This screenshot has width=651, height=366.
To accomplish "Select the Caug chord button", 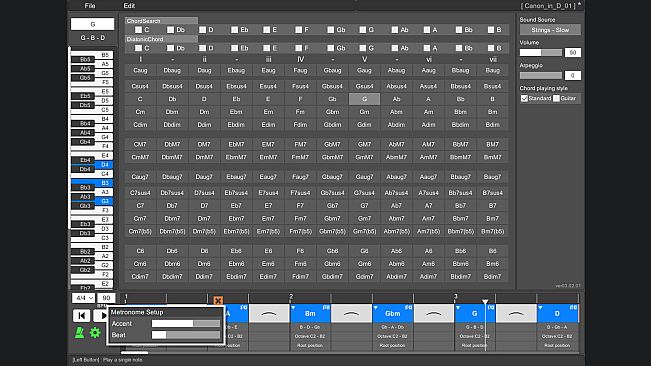I will [x=140, y=71].
